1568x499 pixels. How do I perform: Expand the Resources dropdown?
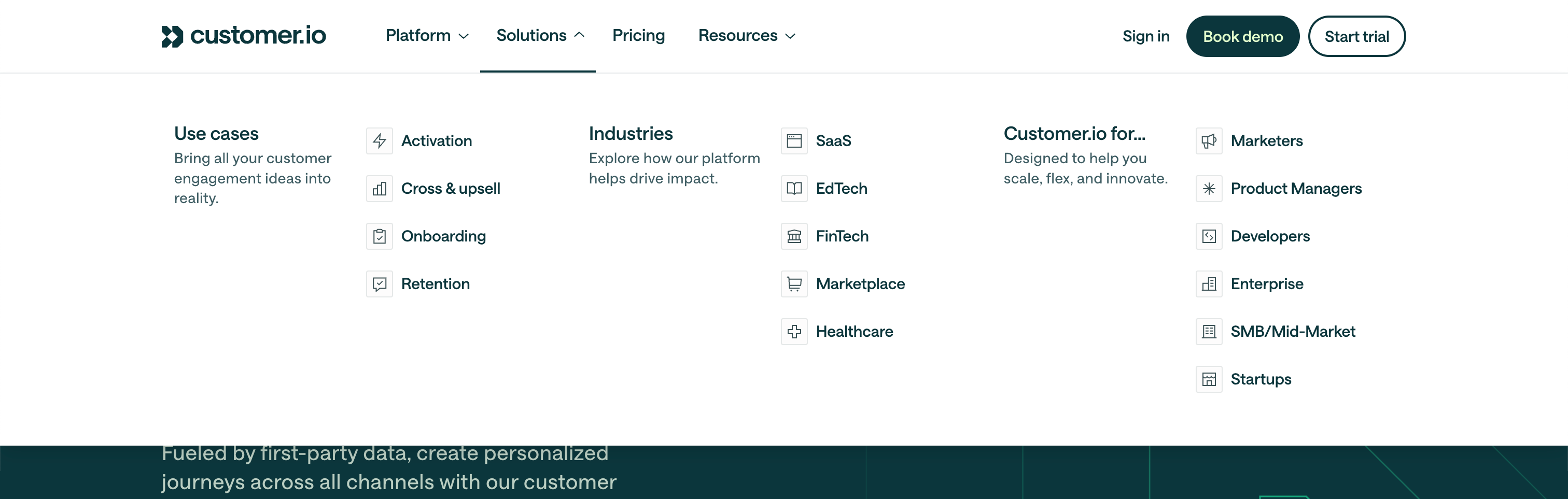747,36
